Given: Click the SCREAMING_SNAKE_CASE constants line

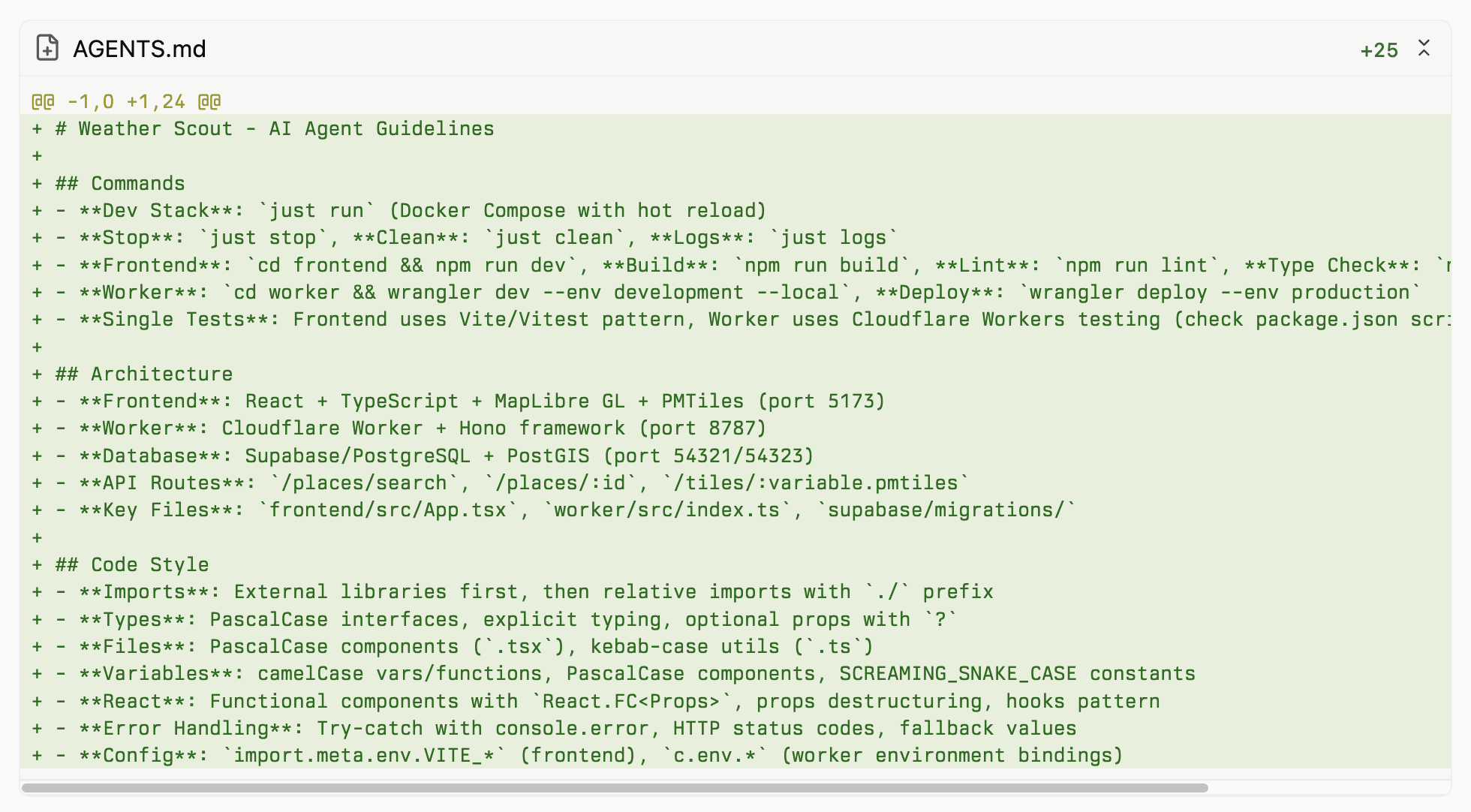Looking at the screenshot, I should (x=636, y=674).
